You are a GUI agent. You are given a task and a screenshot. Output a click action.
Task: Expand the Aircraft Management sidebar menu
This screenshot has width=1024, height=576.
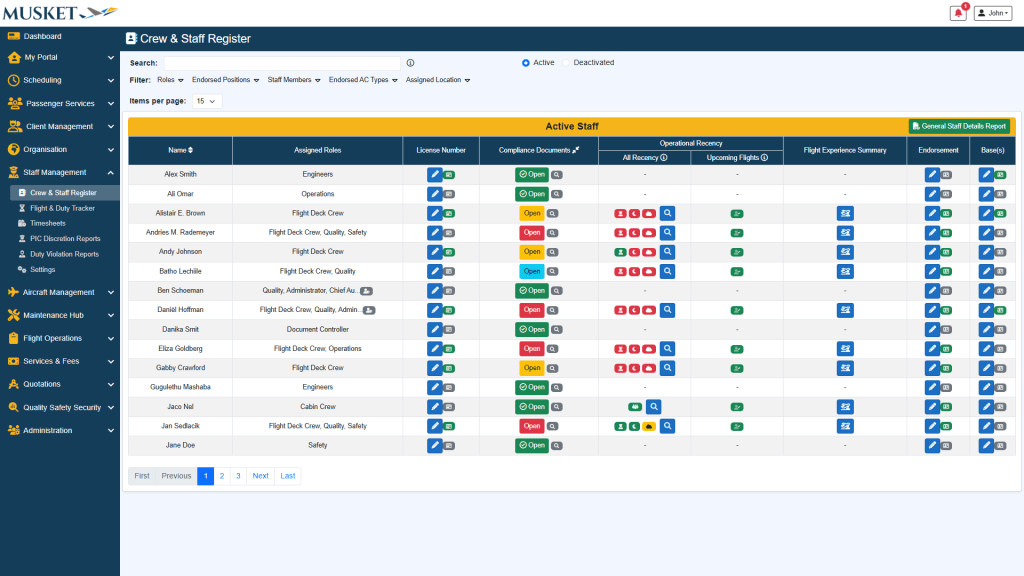60,292
